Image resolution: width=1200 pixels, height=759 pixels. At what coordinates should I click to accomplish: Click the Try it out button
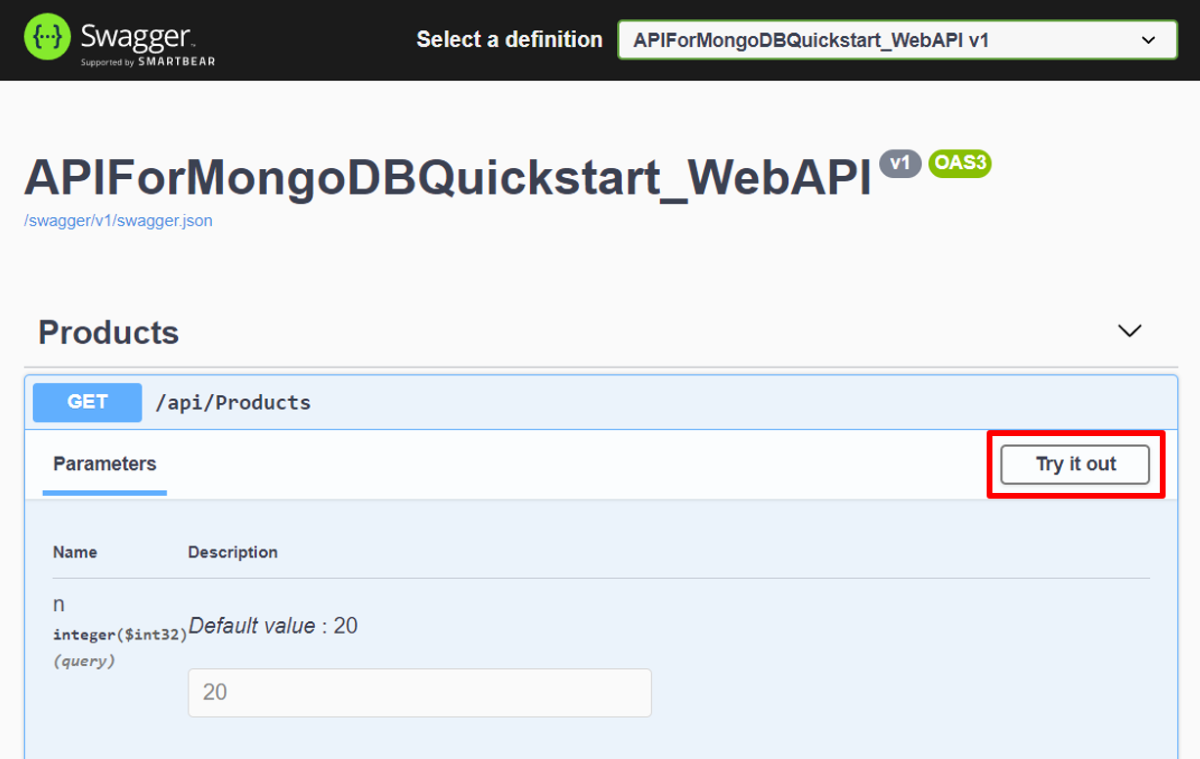(x=1073, y=464)
